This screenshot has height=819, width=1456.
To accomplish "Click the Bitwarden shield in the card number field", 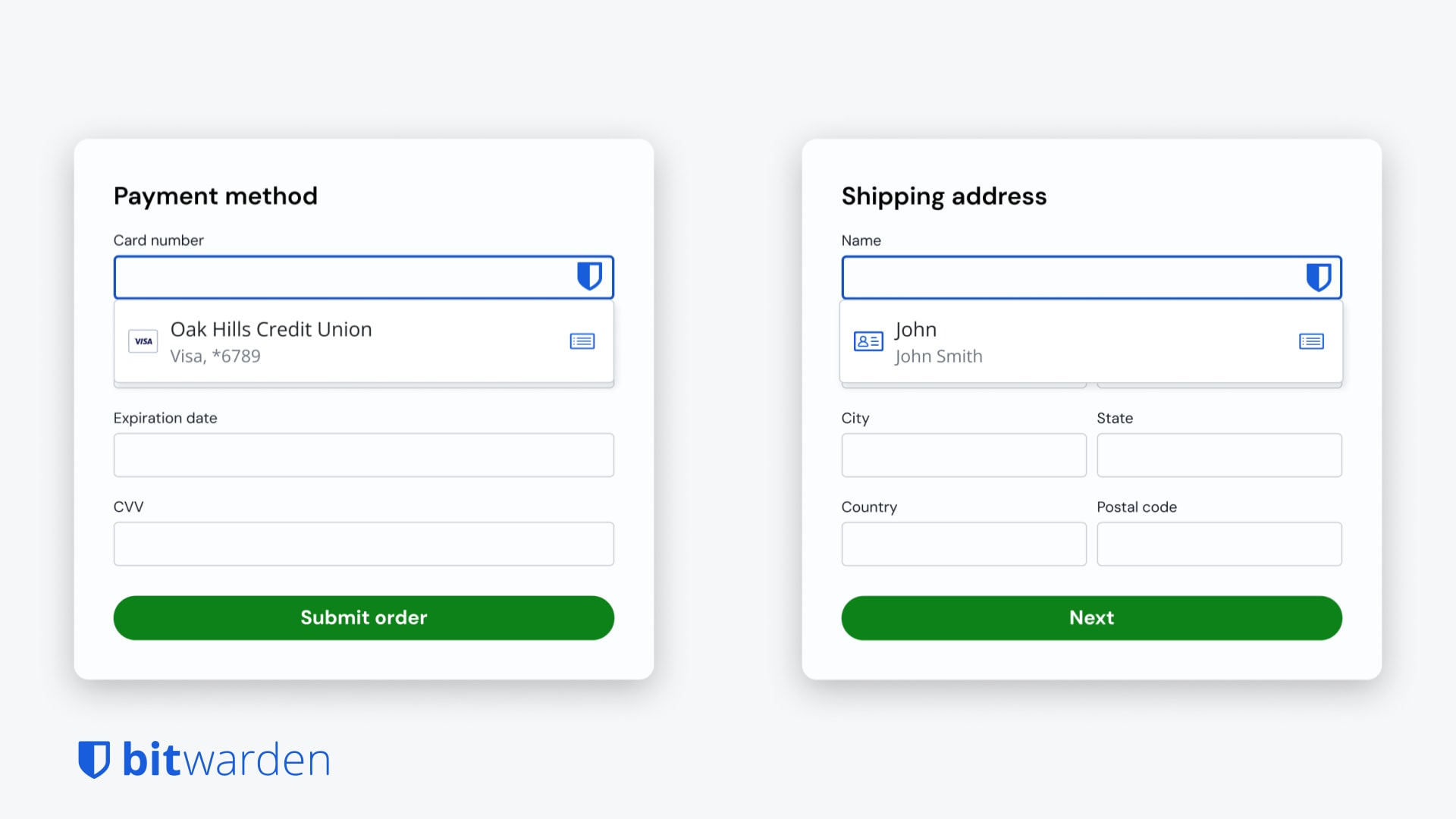I will click(590, 277).
